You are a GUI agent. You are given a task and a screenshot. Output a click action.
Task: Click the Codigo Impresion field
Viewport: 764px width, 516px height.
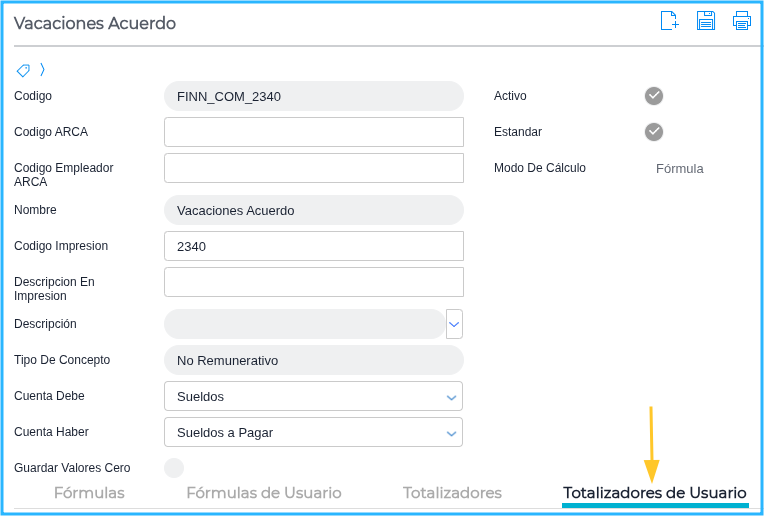click(x=314, y=246)
